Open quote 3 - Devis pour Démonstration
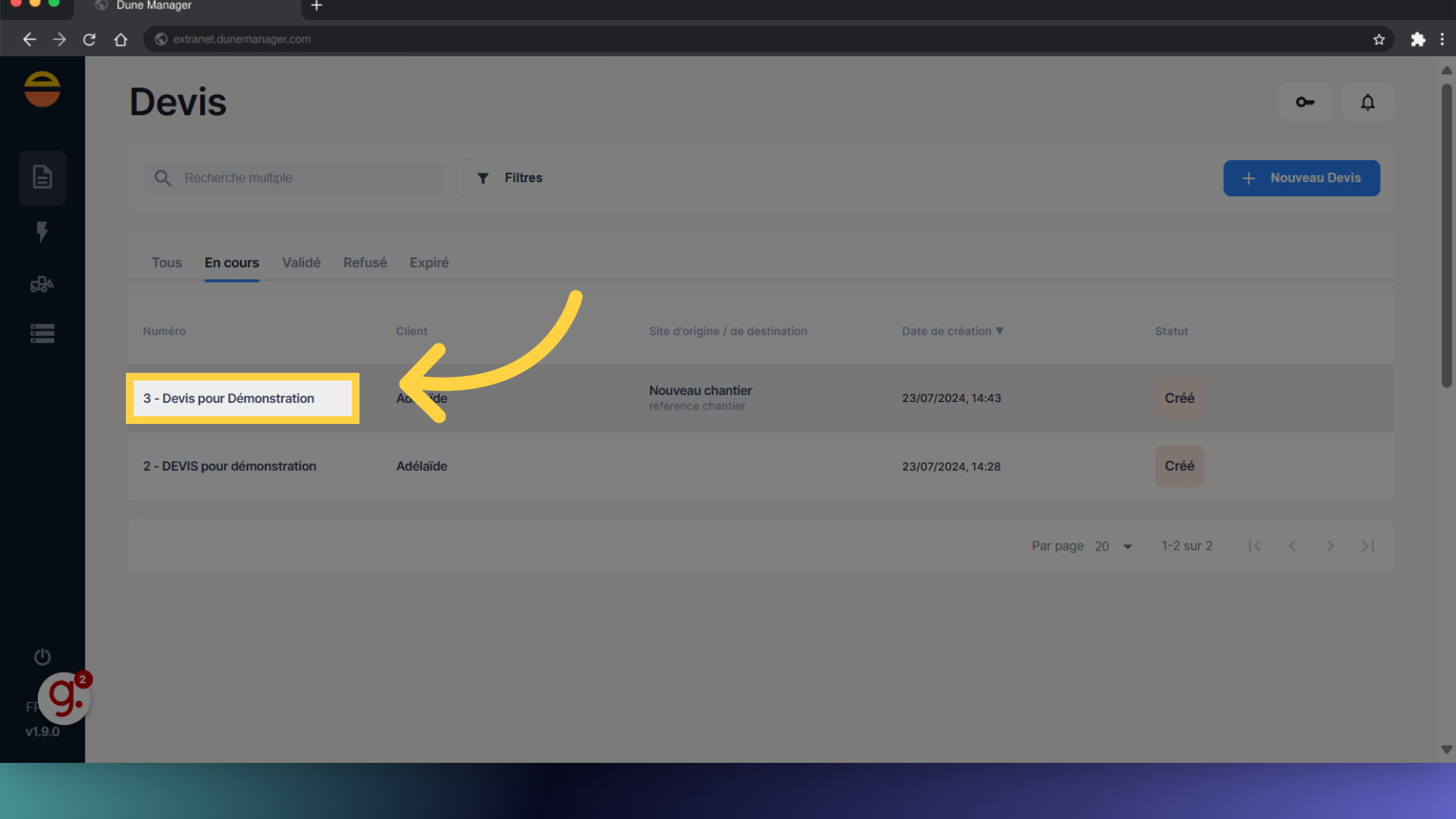 tap(229, 398)
